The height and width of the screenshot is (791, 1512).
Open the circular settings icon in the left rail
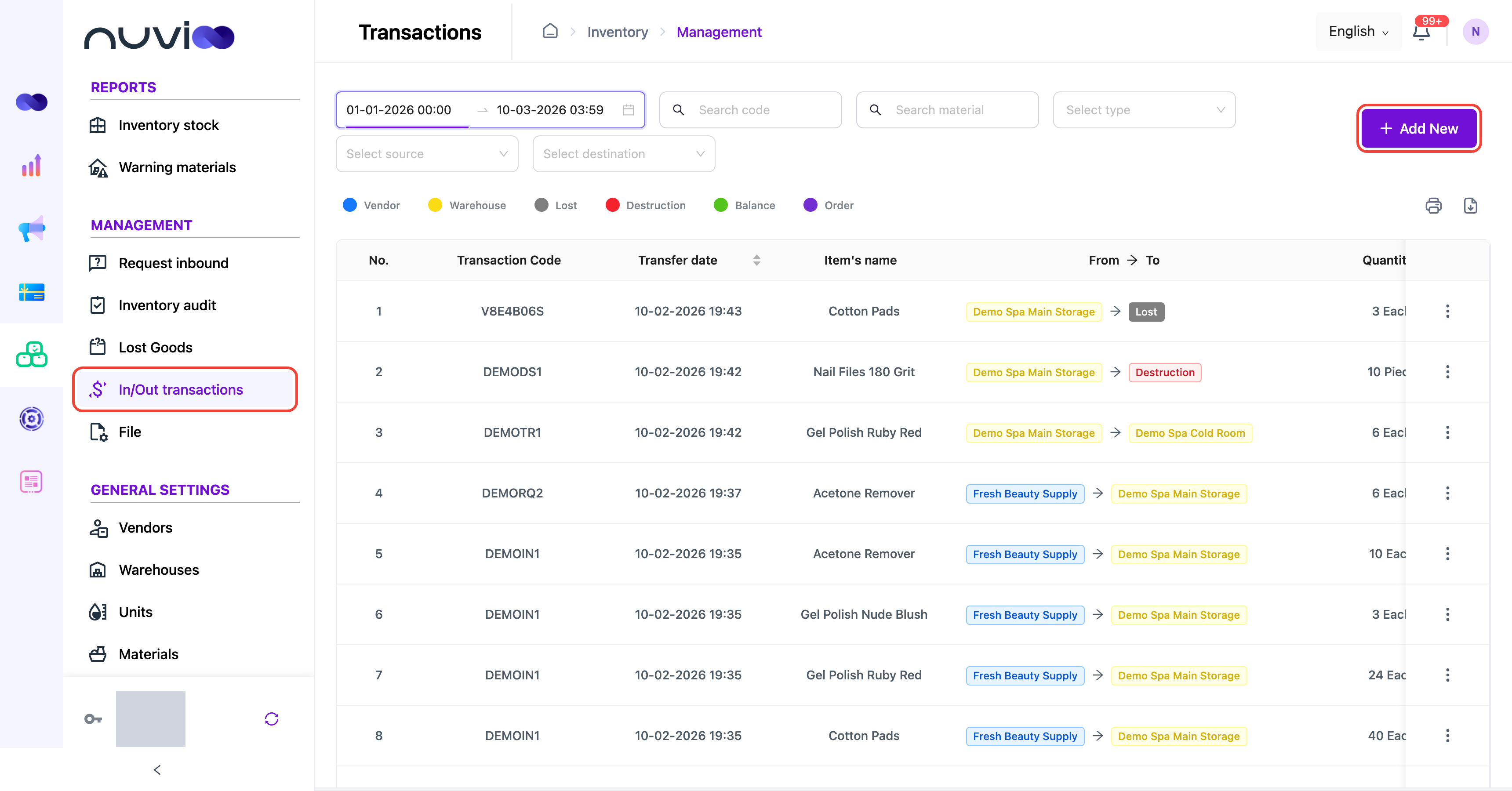click(32, 418)
